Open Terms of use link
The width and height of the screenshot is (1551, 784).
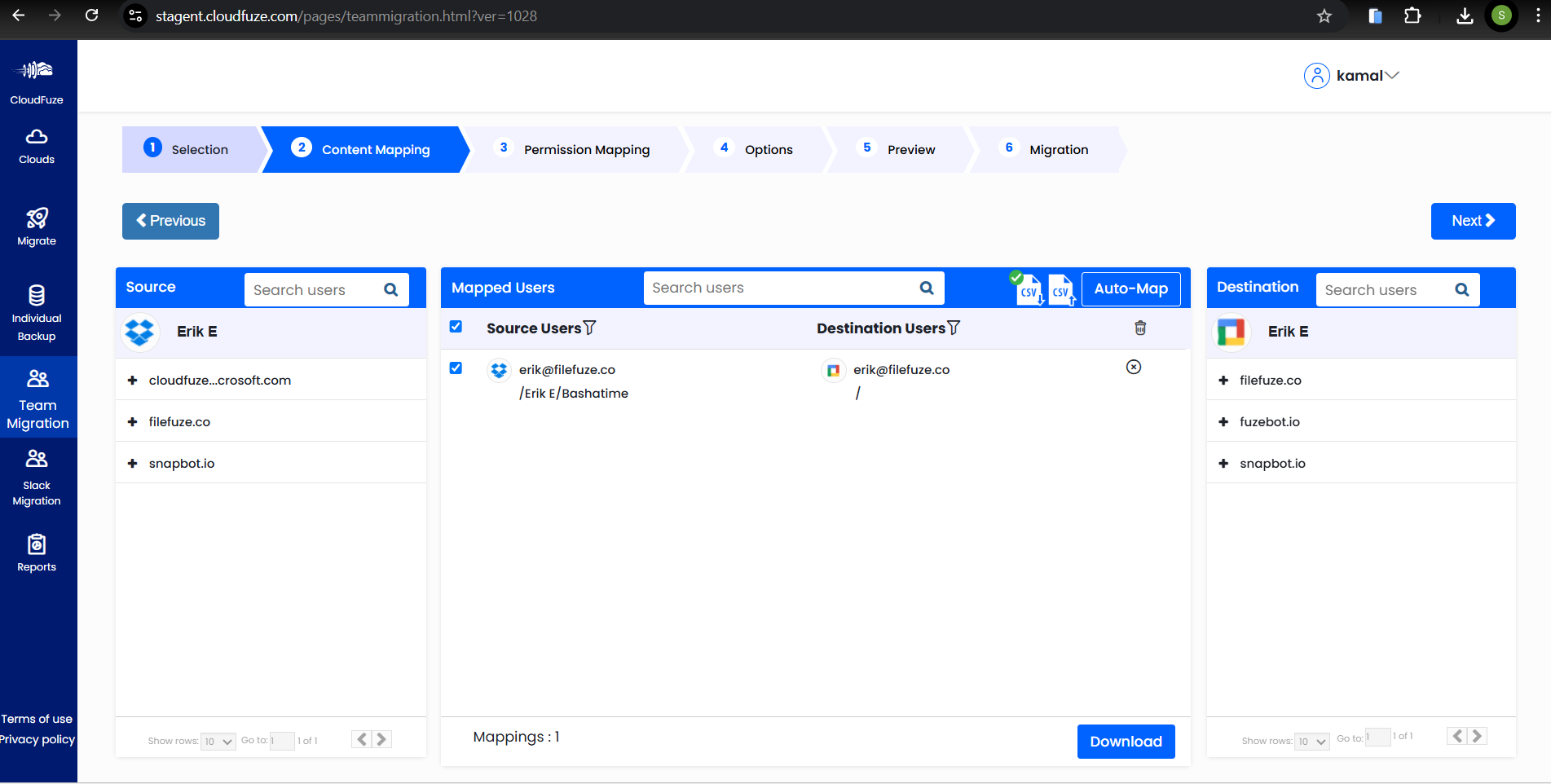coord(37,719)
